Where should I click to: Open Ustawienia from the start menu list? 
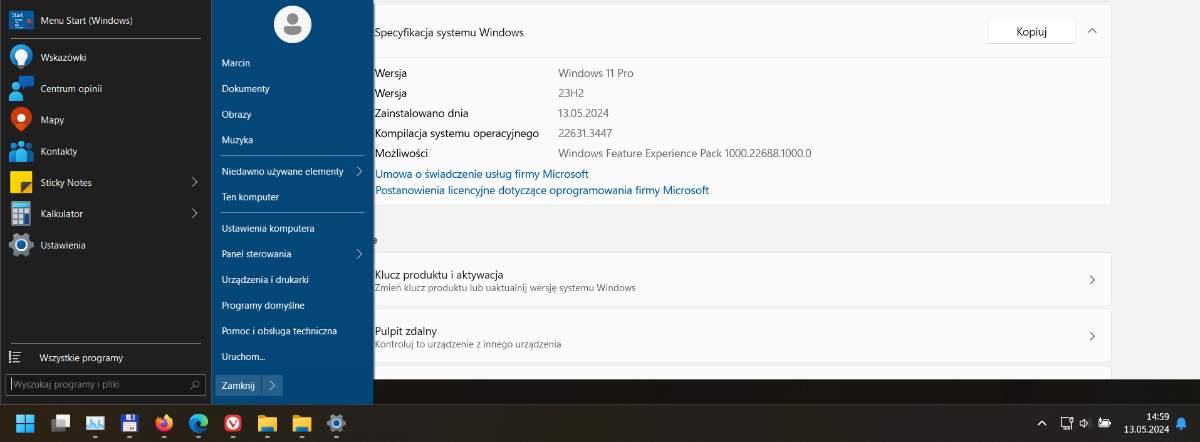click(105, 245)
